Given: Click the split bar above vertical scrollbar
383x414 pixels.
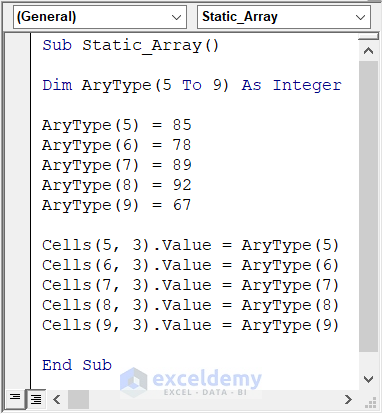Looking at the screenshot, I should [368, 36].
